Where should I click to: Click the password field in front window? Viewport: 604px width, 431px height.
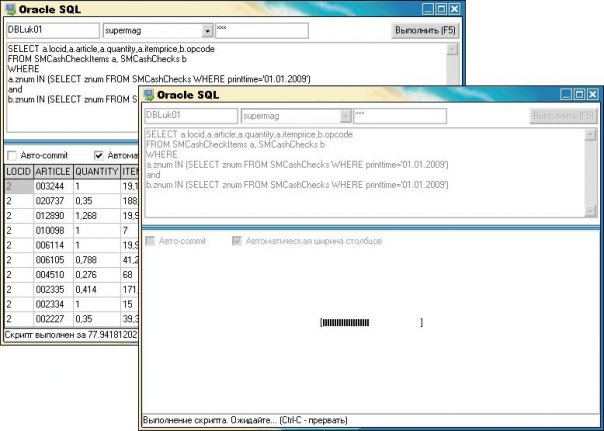400,116
